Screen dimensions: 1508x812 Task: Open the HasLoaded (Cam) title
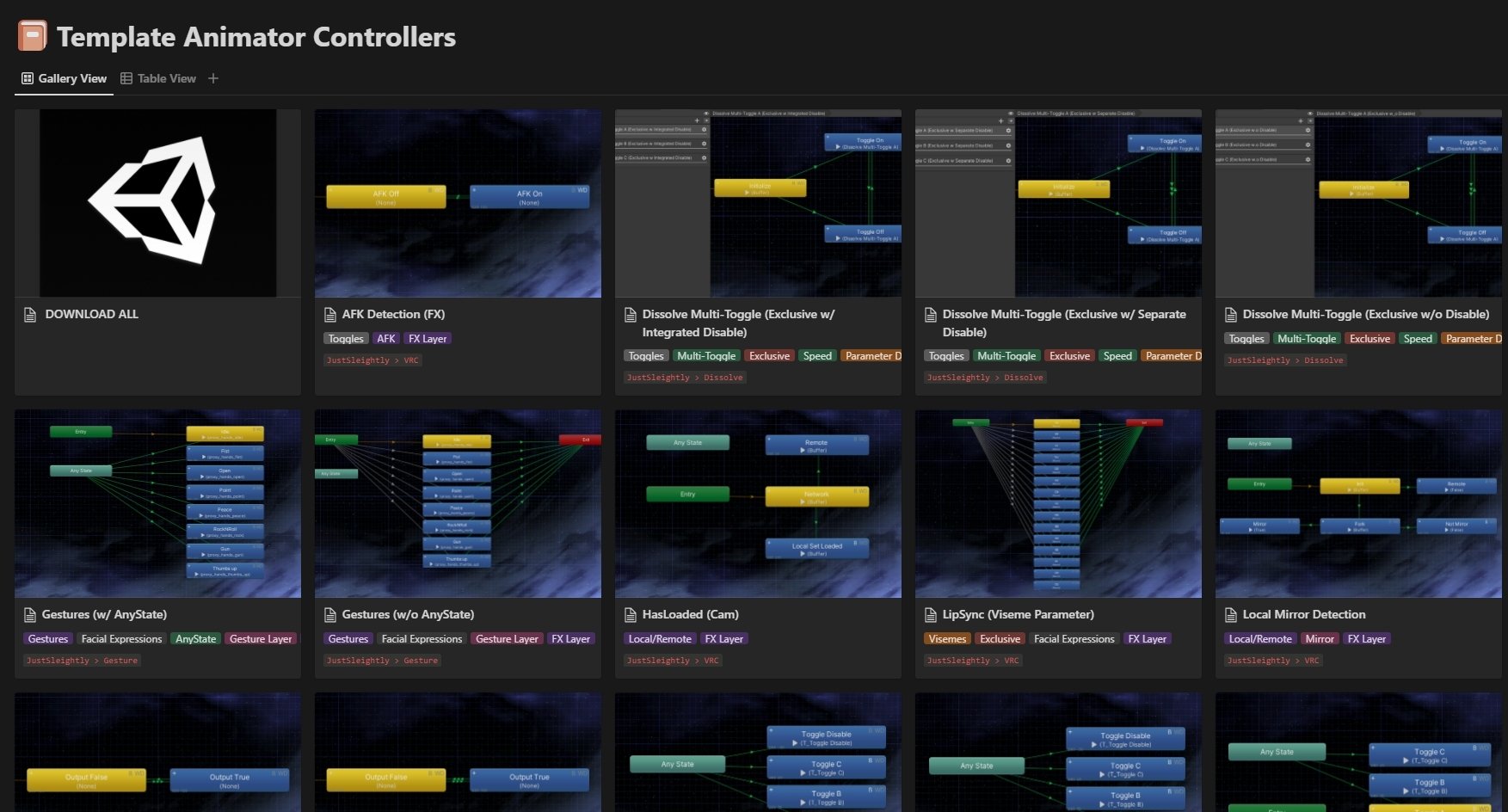[x=690, y=614]
